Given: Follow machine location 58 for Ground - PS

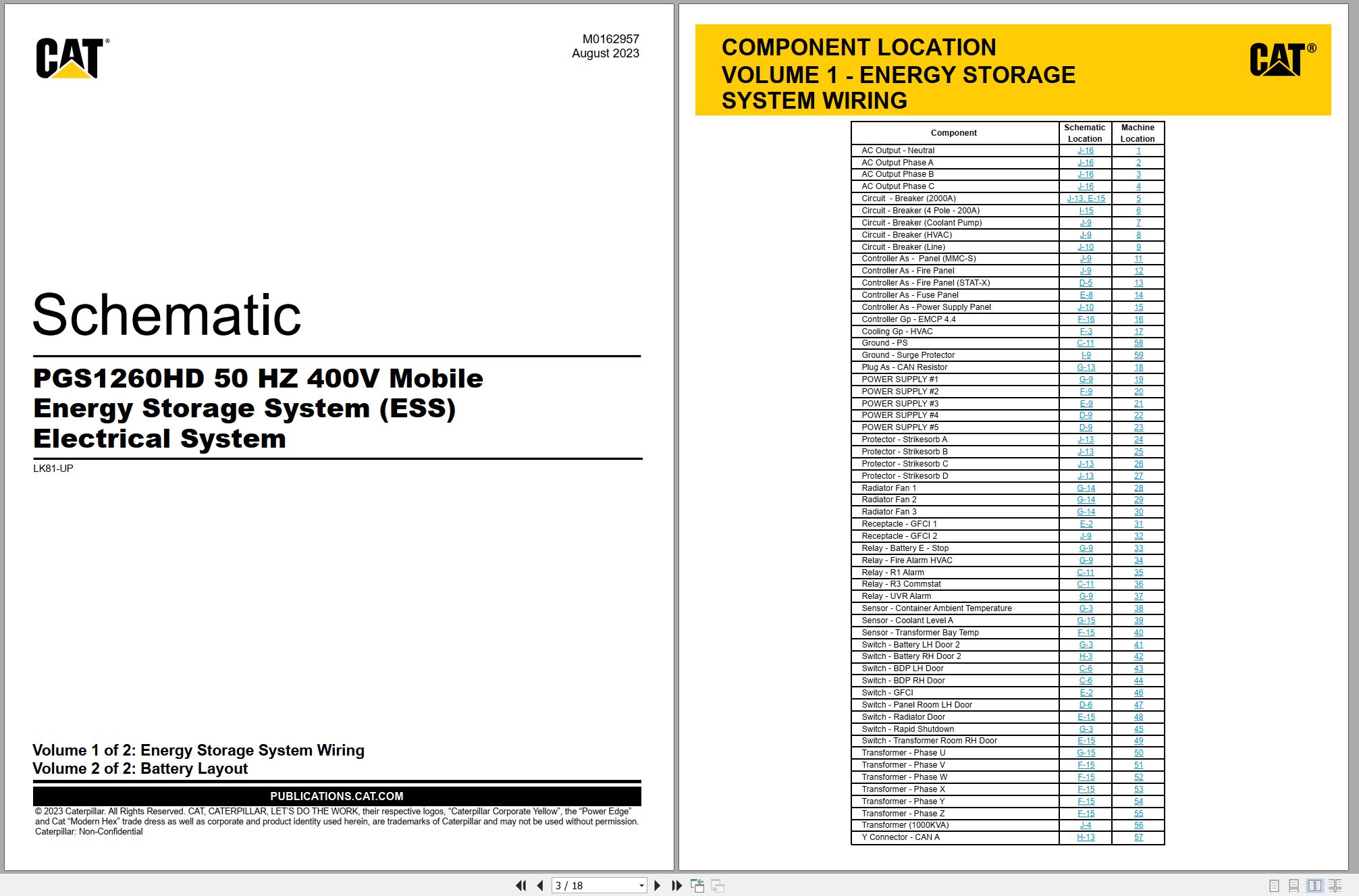Looking at the screenshot, I should [1138, 343].
